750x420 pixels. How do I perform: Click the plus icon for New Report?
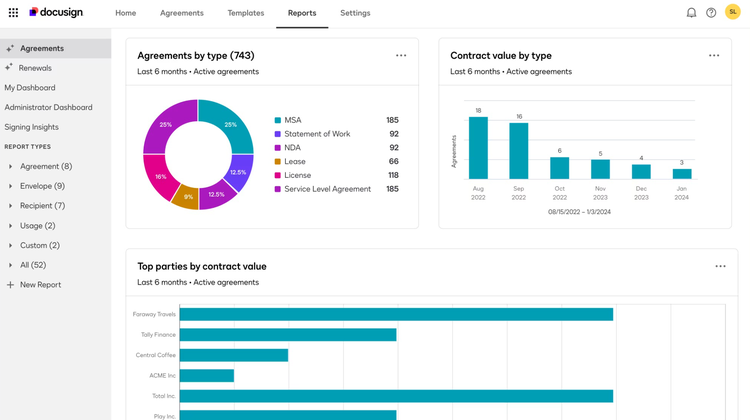pyautogui.click(x=10, y=285)
